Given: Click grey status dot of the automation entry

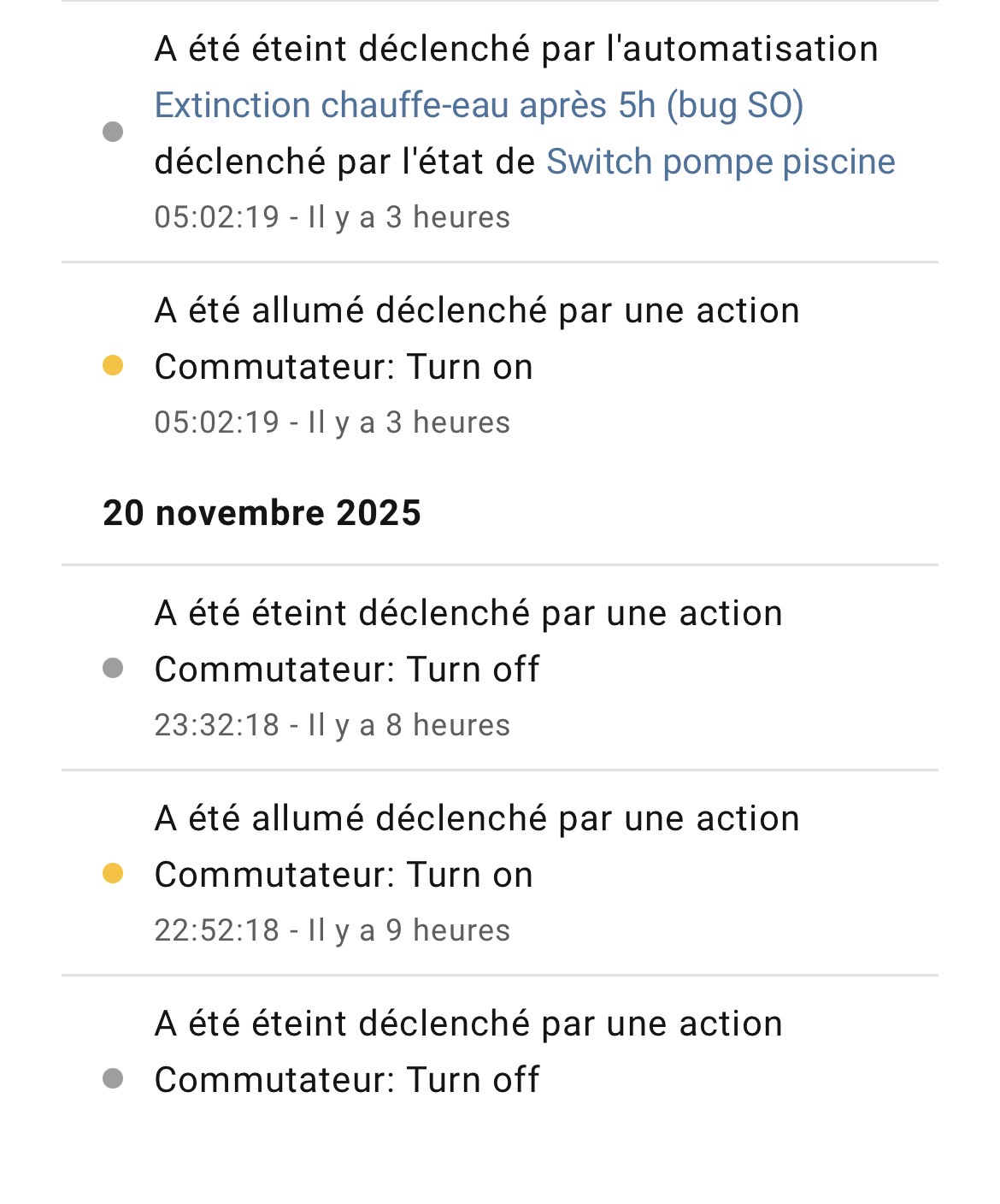Looking at the screenshot, I should click(113, 132).
